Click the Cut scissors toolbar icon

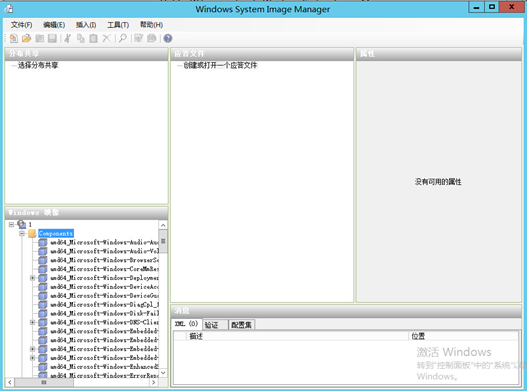click(x=68, y=38)
